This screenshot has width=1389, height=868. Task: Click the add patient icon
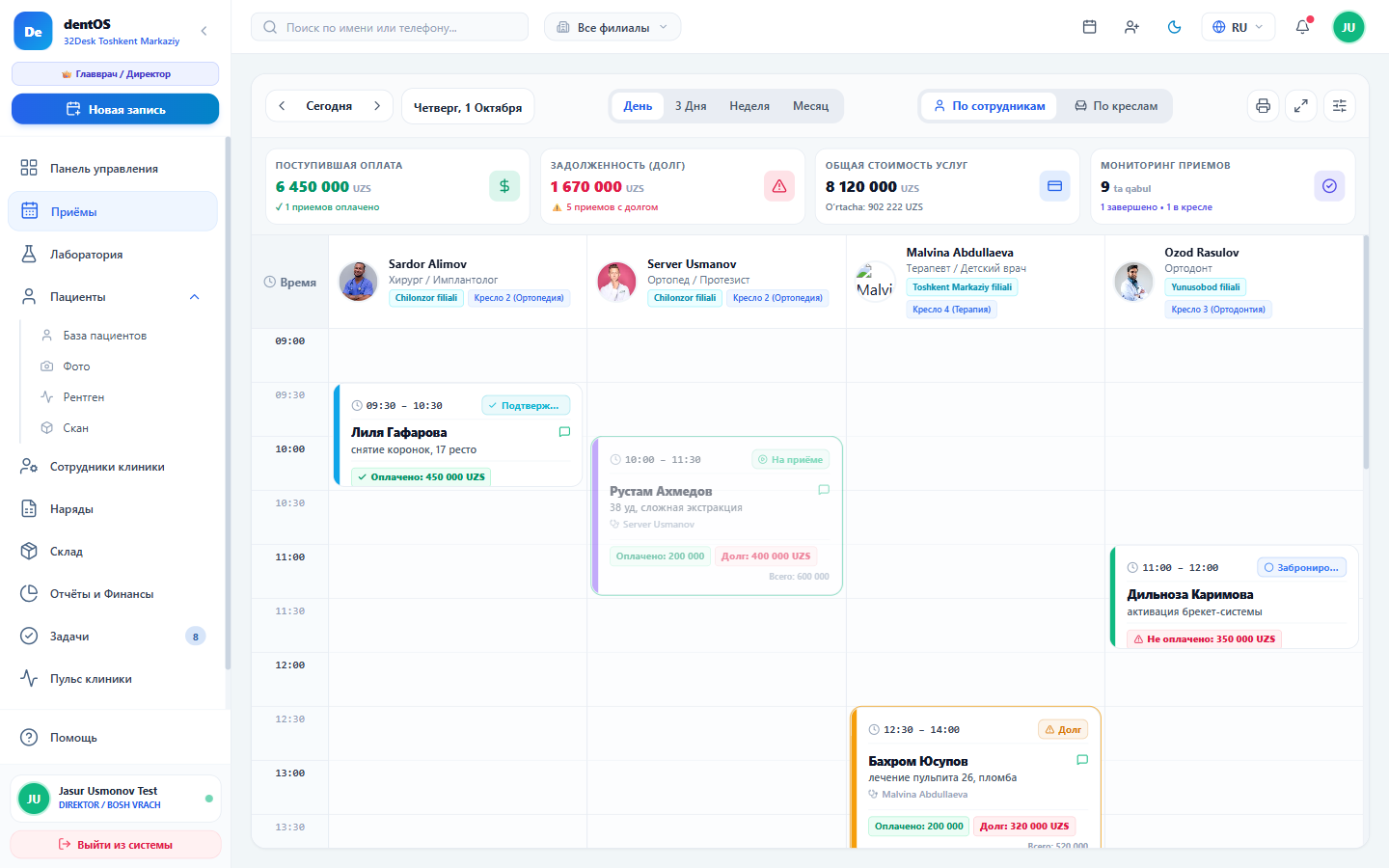[1131, 27]
